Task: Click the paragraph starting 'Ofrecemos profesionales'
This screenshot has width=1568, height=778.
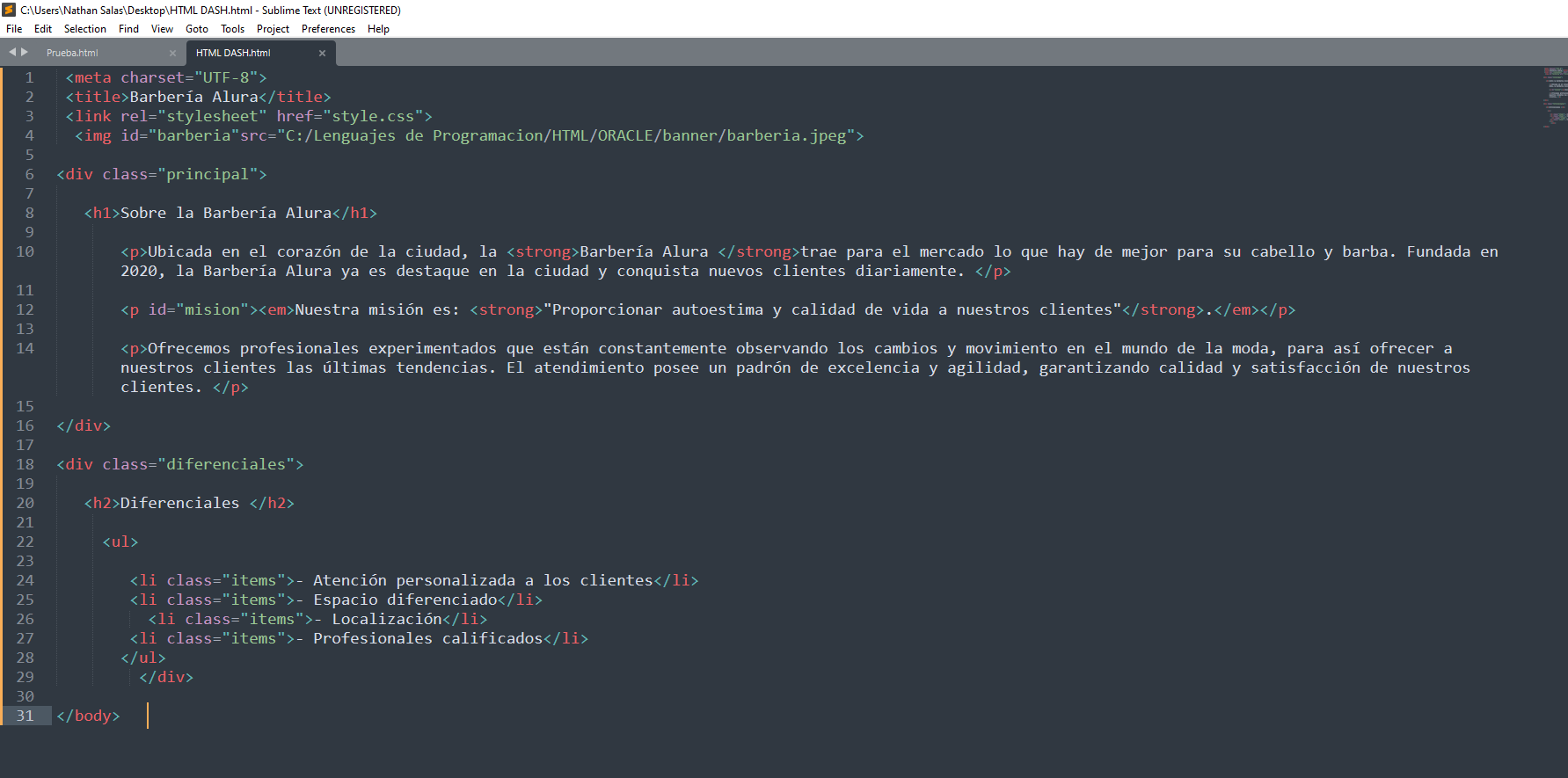Action: (x=795, y=367)
